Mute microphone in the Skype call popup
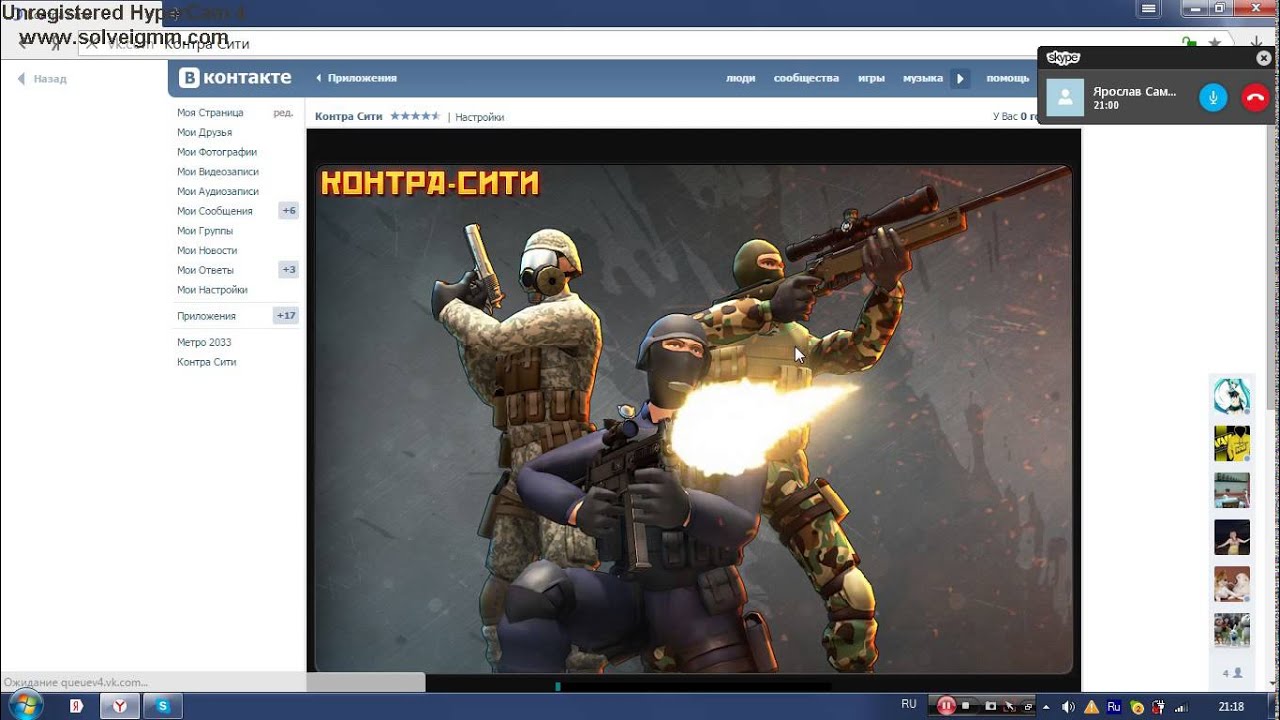Viewport: 1280px width, 720px height. 1213,98
